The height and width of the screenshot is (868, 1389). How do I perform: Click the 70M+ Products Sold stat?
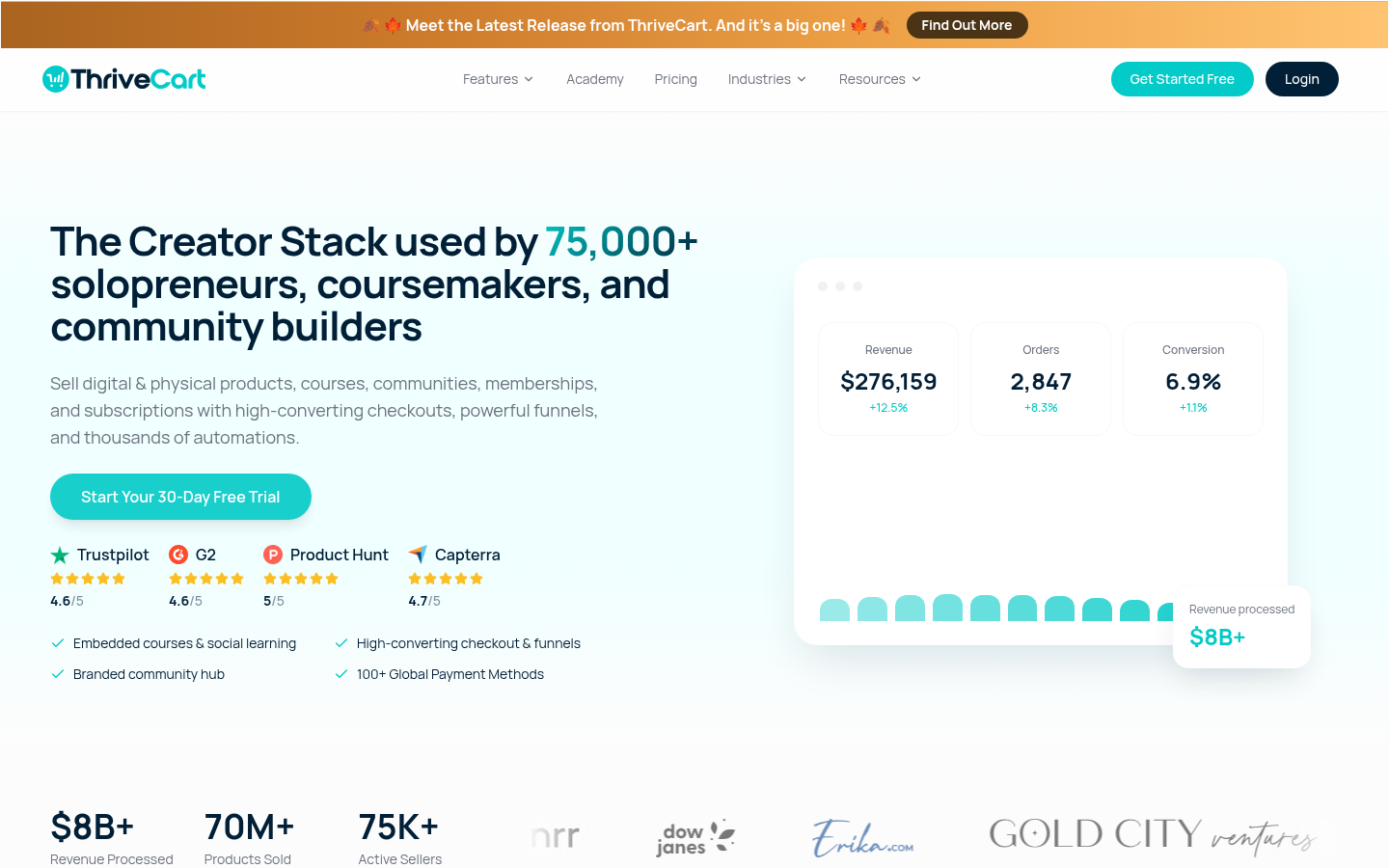coord(249,838)
